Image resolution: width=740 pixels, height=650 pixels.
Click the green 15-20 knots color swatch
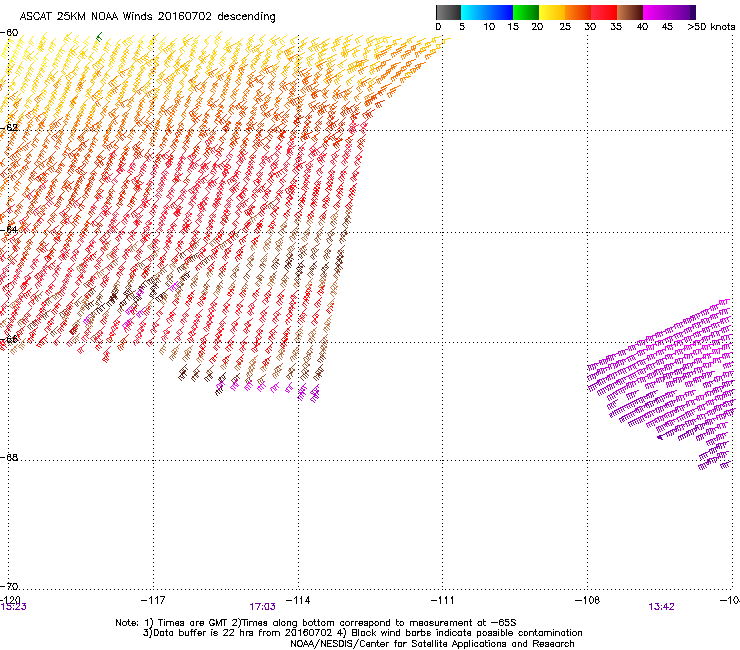(526, 12)
